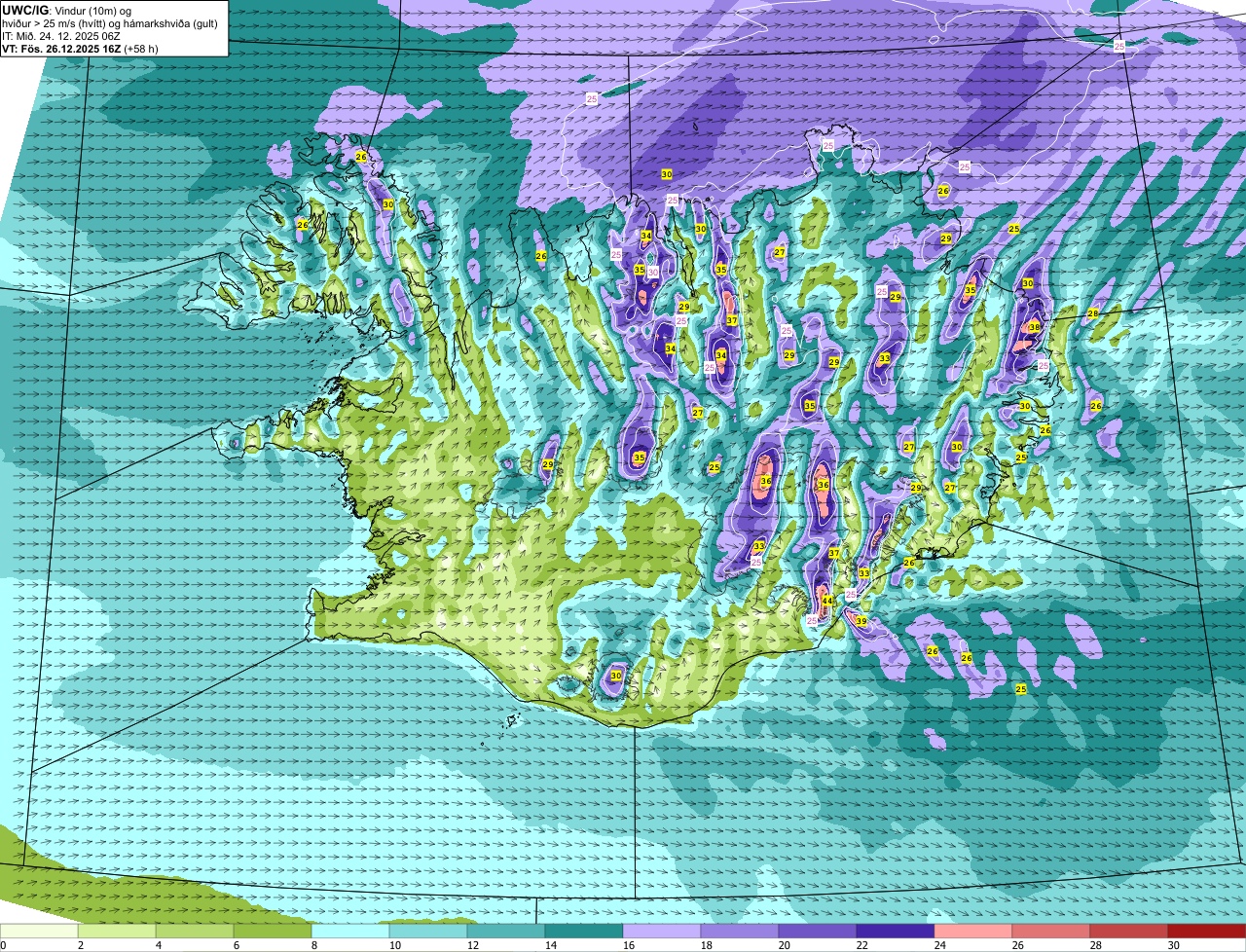Click the legend tick label "8"
The image size is (1246, 952).
click(x=314, y=945)
